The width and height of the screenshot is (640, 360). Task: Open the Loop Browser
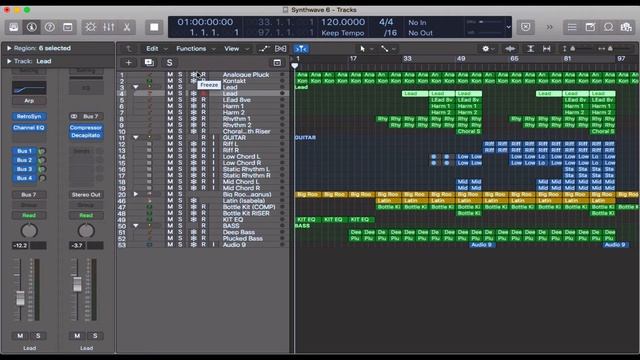point(609,27)
